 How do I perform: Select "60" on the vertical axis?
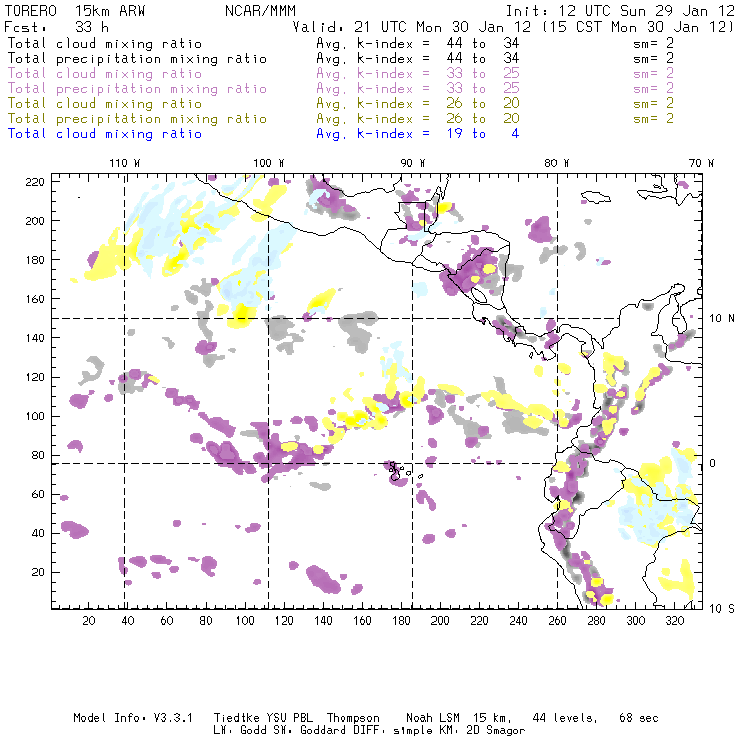(x=38, y=494)
